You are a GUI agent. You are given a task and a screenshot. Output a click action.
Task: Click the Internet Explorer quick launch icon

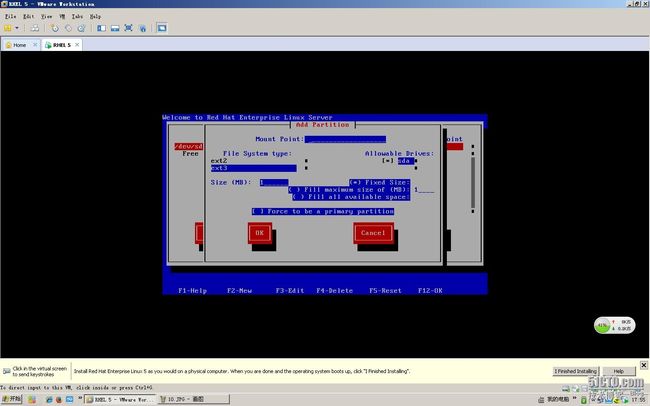point(49,400)
